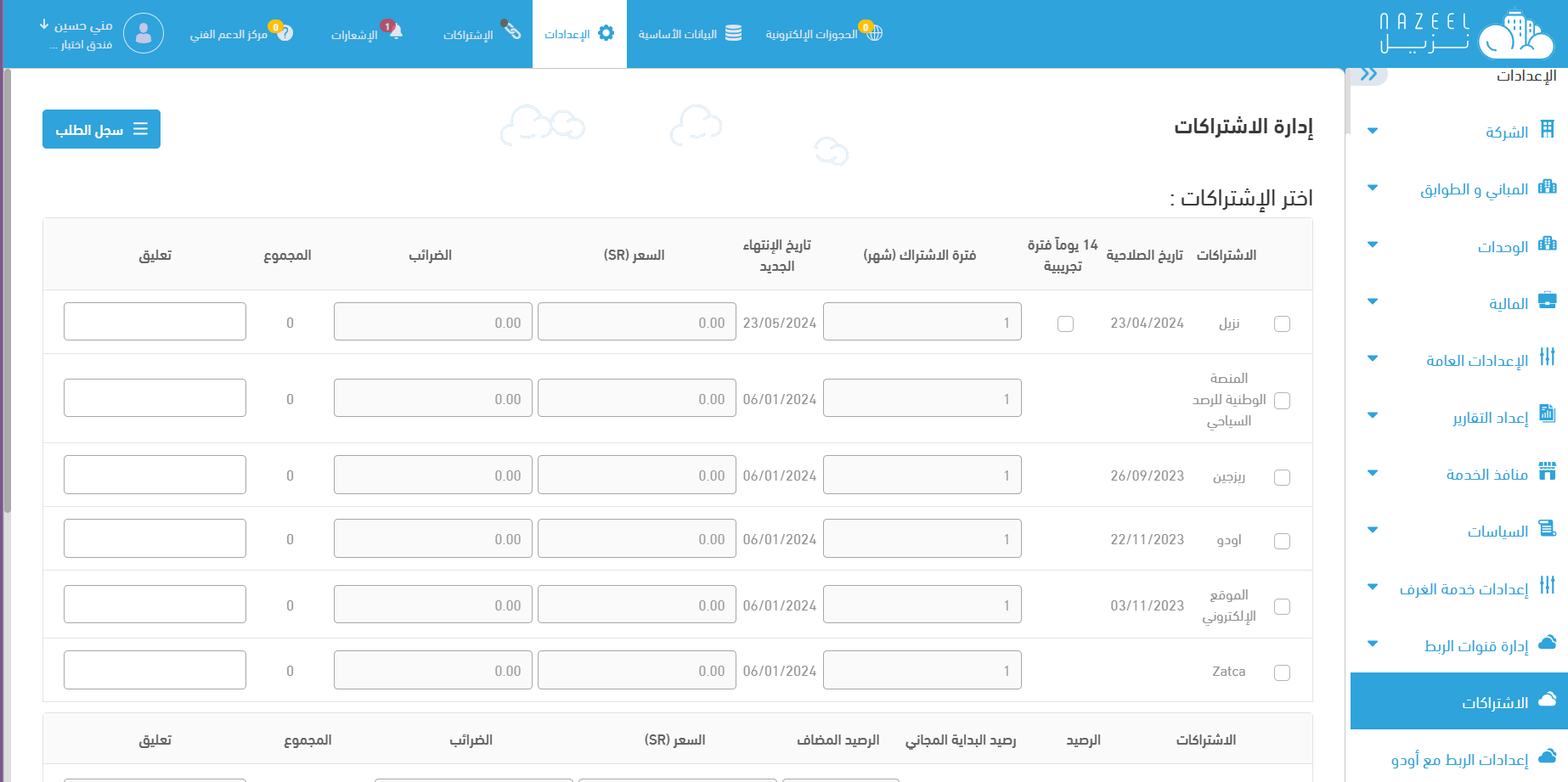Expand the المالية sidebar section
Image resolution: width=1568 pixels, height=782 pixels.
(1372, 302)
